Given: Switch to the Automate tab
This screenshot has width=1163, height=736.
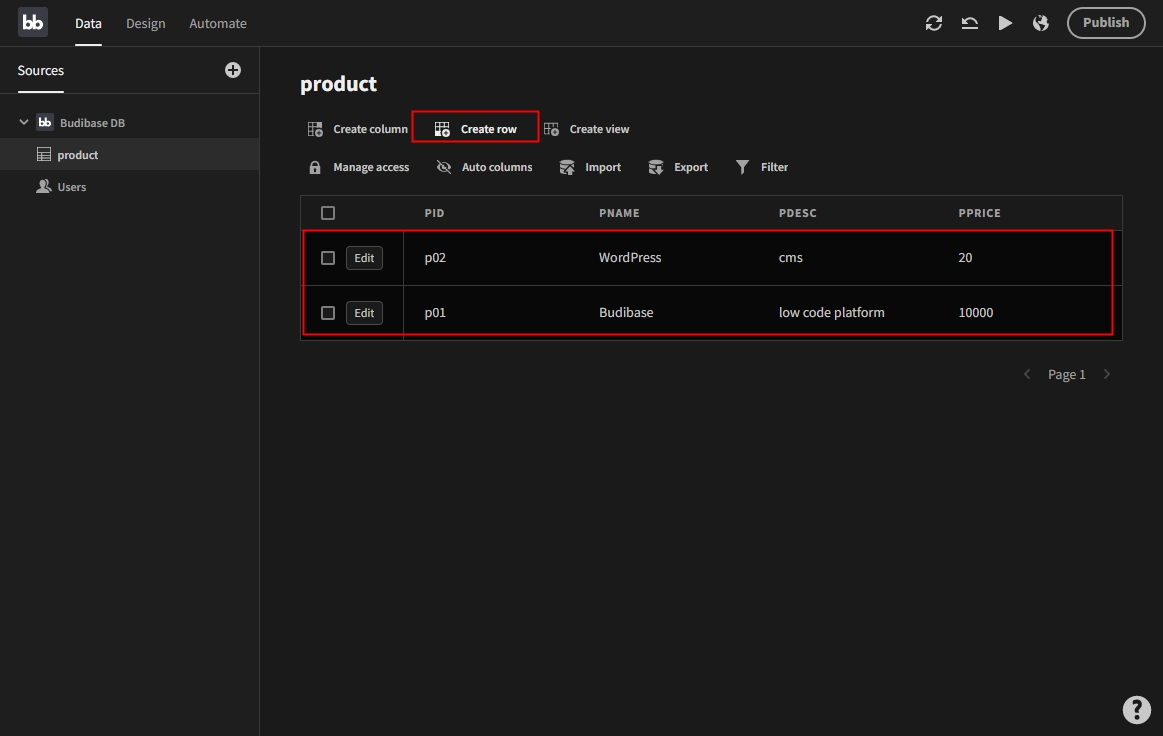Looking at the screenshot, I should (218, 23).
